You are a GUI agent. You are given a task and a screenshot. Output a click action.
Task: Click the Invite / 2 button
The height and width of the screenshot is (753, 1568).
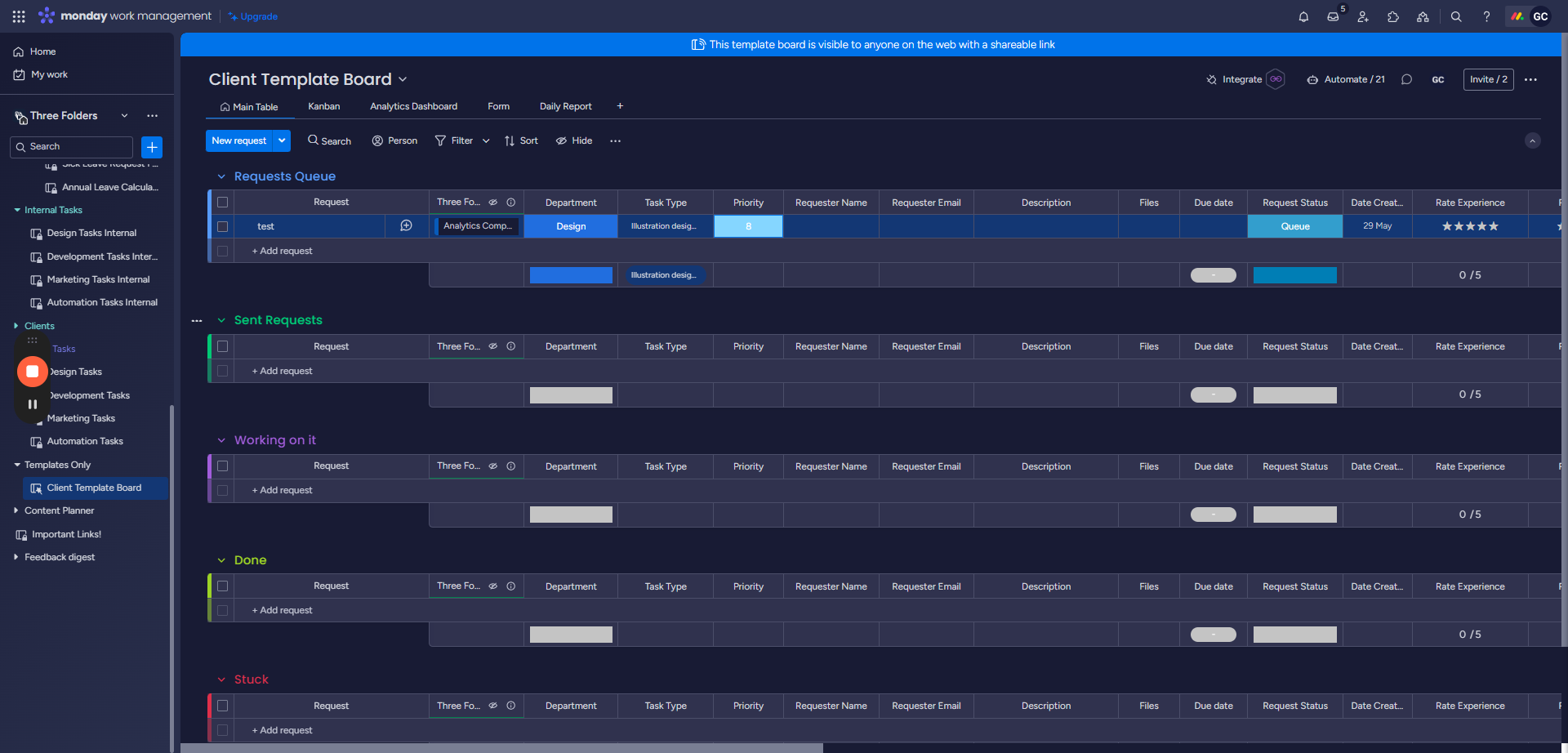(1488, 79)
